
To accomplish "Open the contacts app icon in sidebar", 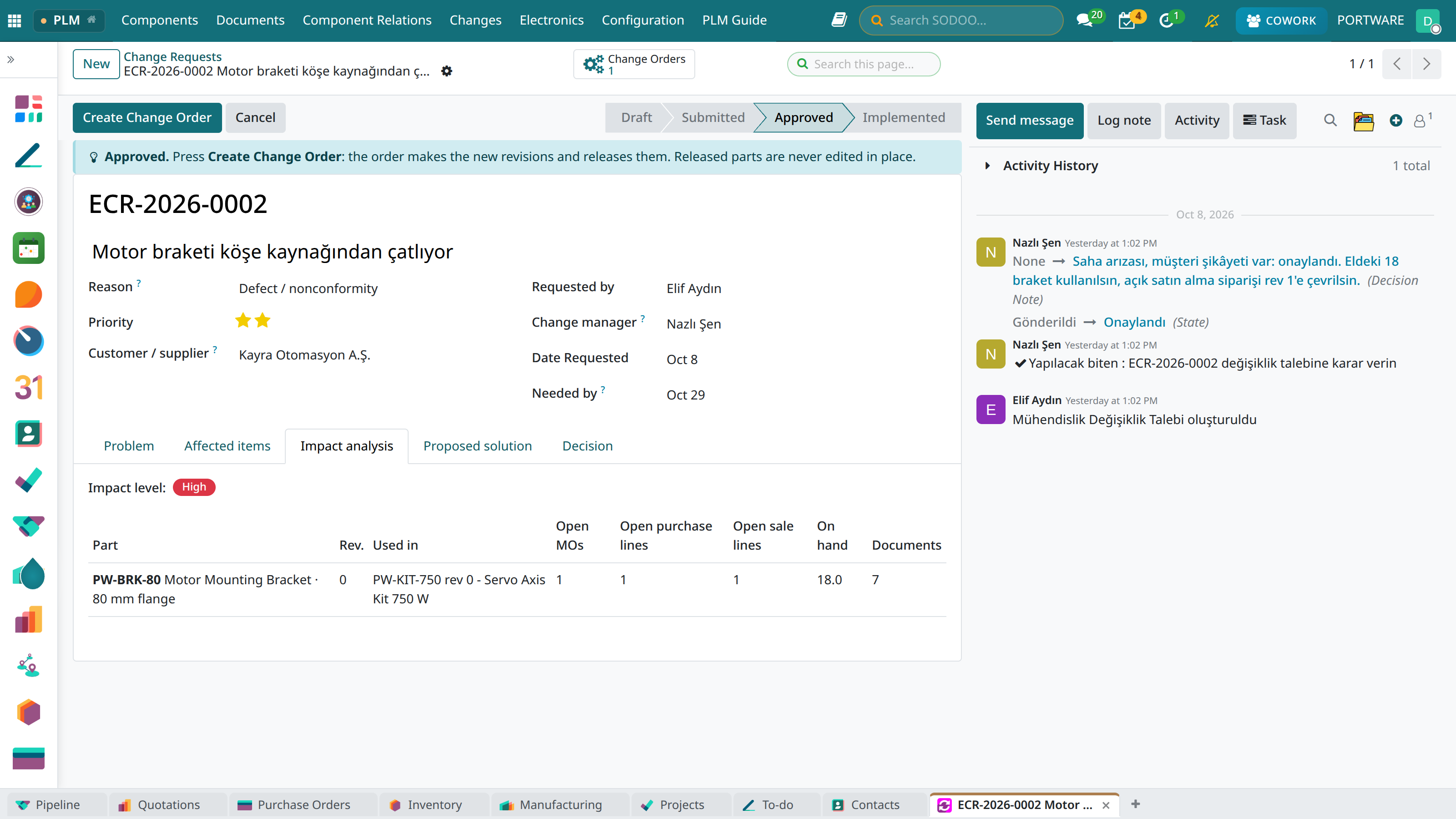I will (x=28, y=434).
